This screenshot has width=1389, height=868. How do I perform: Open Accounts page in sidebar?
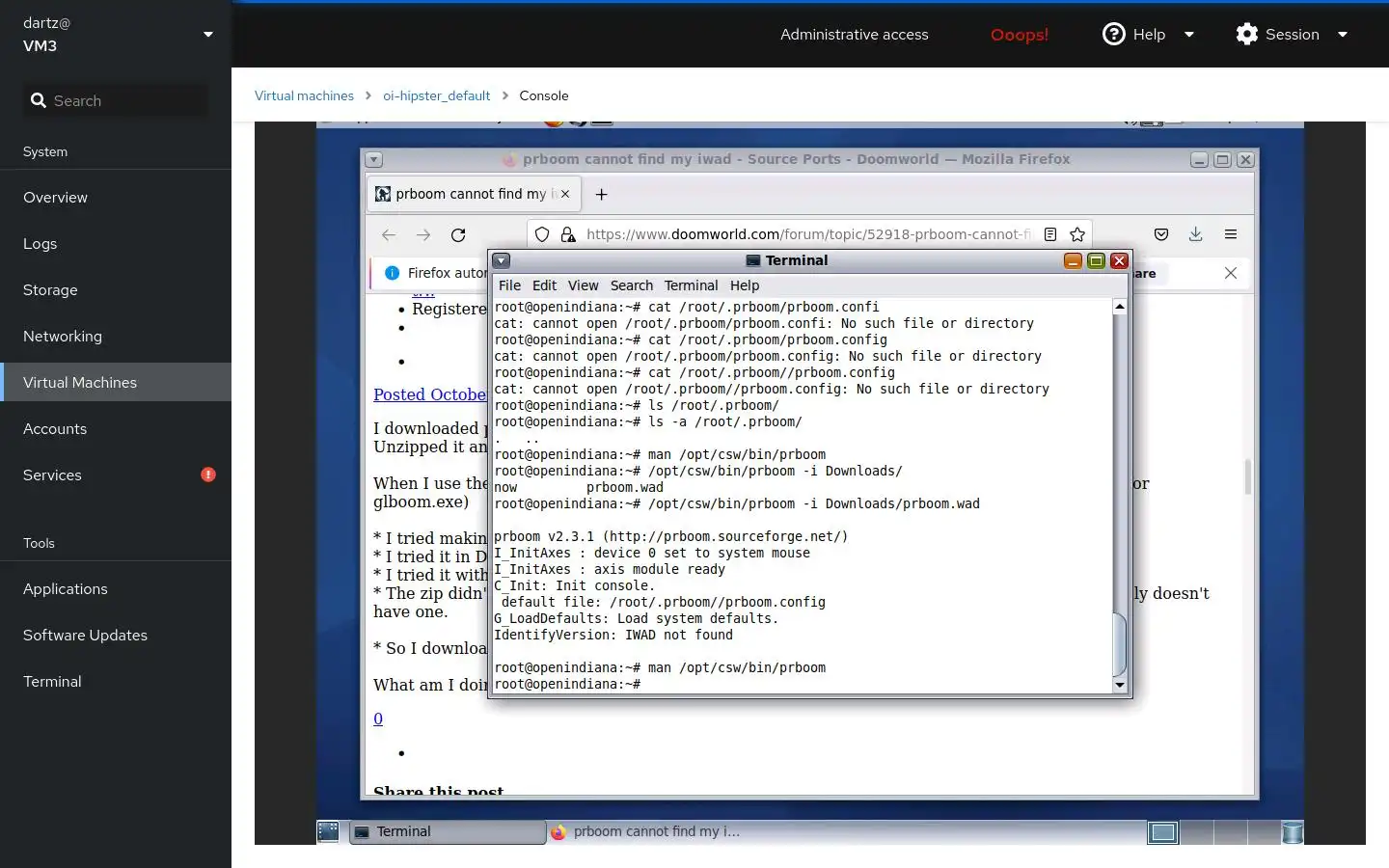[116, 428]
